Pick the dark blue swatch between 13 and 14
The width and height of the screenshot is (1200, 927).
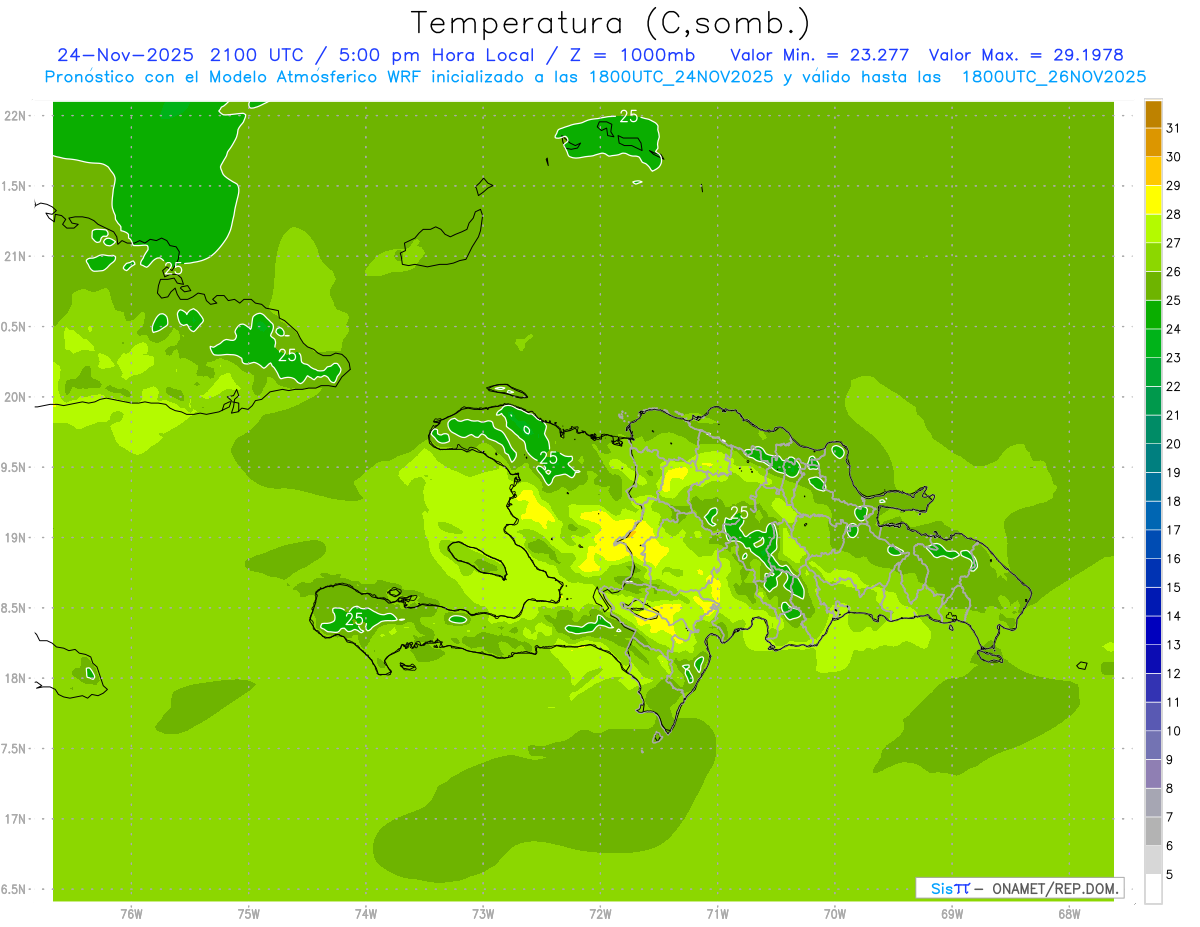[1153, 630]
